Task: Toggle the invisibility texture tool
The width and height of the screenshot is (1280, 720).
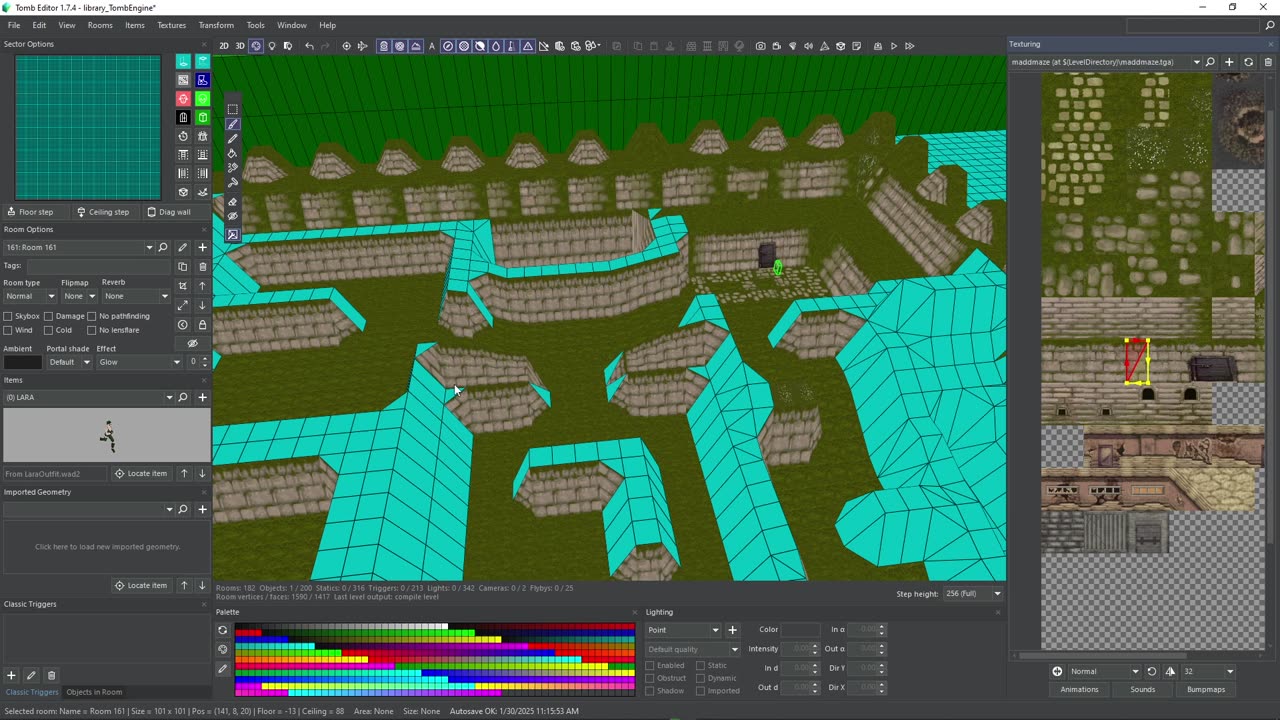Action: coord(232,216)
